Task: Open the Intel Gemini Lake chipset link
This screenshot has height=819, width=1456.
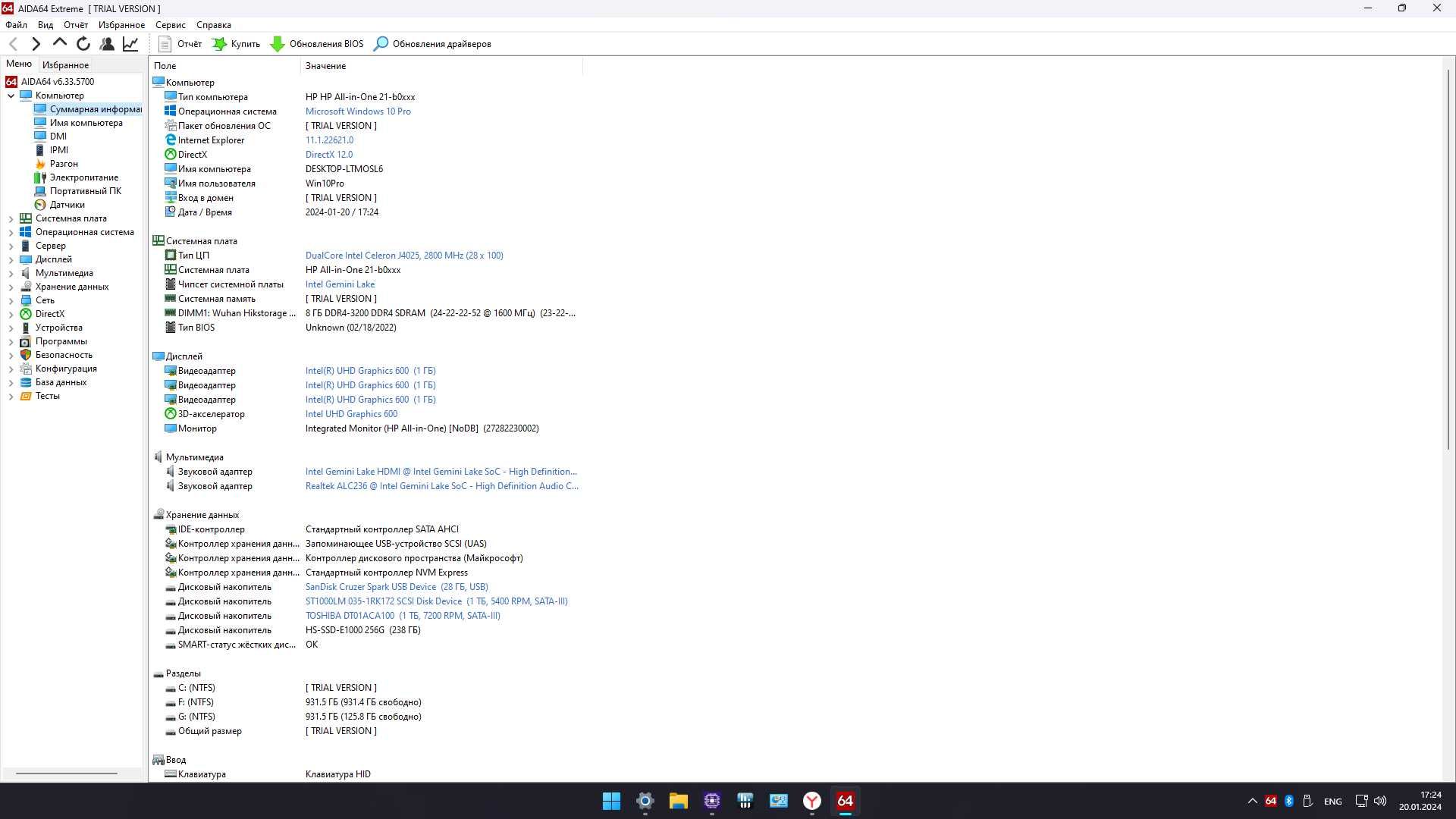Action: pos(340,284)
